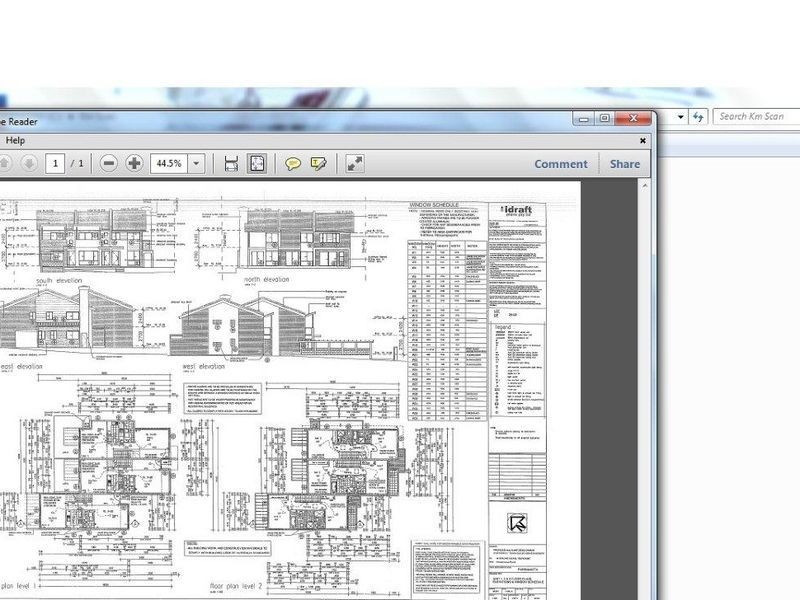Go to the next page arrow
The height and width of the screenshot is (600, 800).
tap(29, 163)
